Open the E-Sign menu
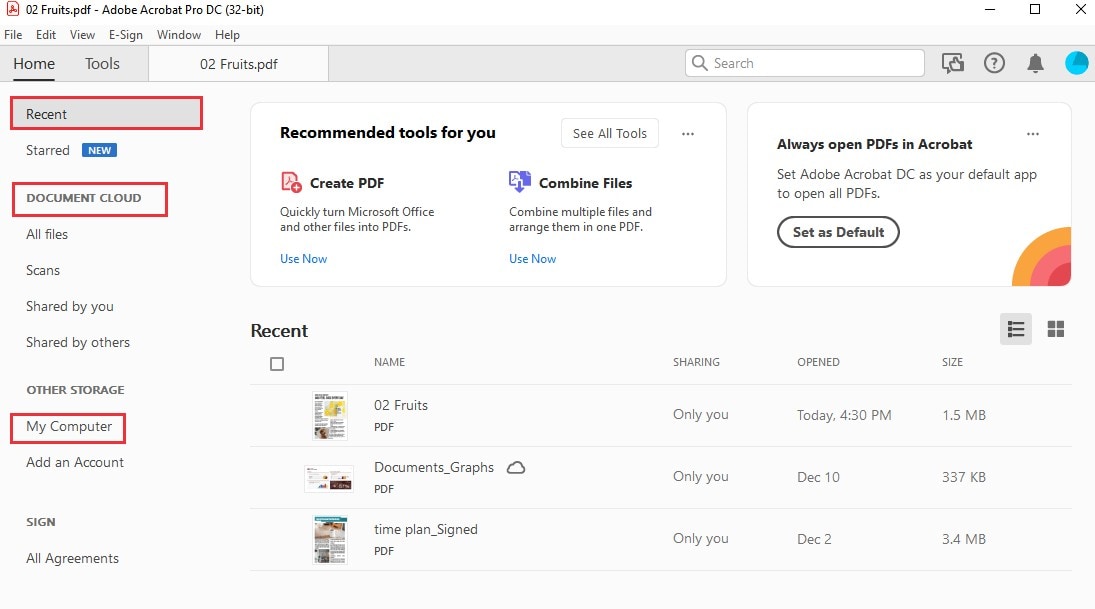Image resolution: width=1095 pixels, height=609 pixels. tap(126, 35)
